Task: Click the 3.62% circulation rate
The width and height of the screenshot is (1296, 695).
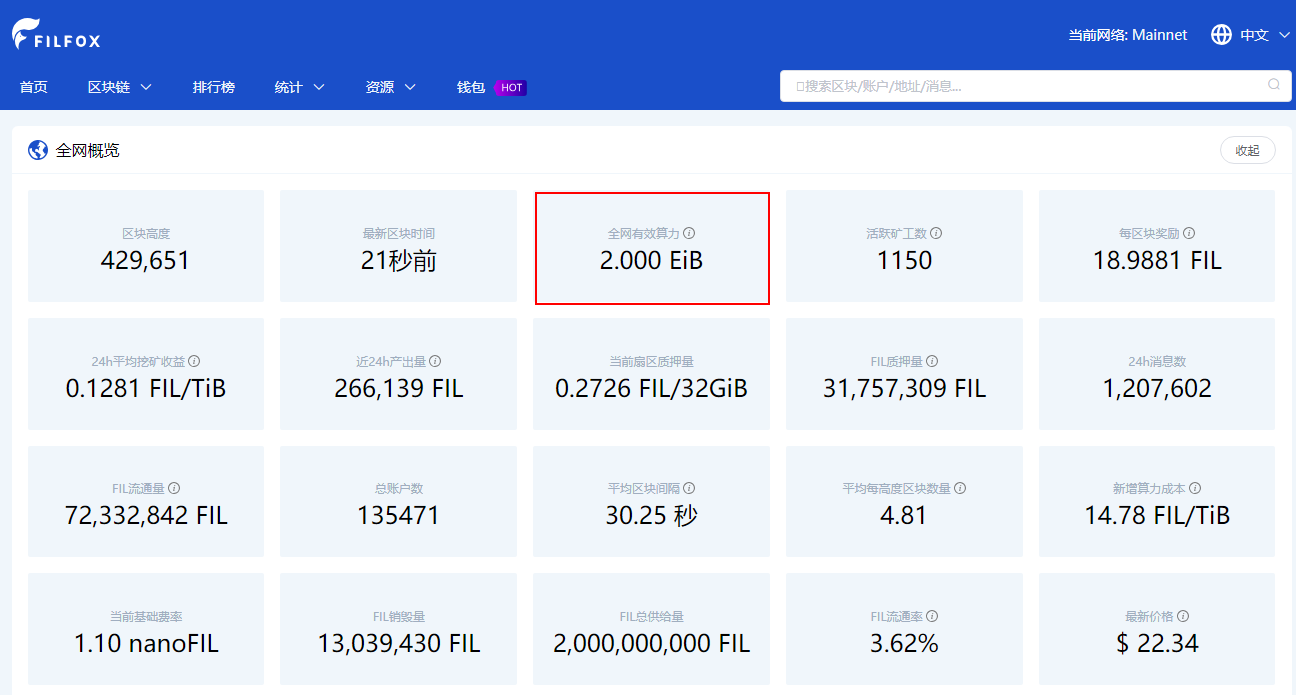Action: [904, 644]
